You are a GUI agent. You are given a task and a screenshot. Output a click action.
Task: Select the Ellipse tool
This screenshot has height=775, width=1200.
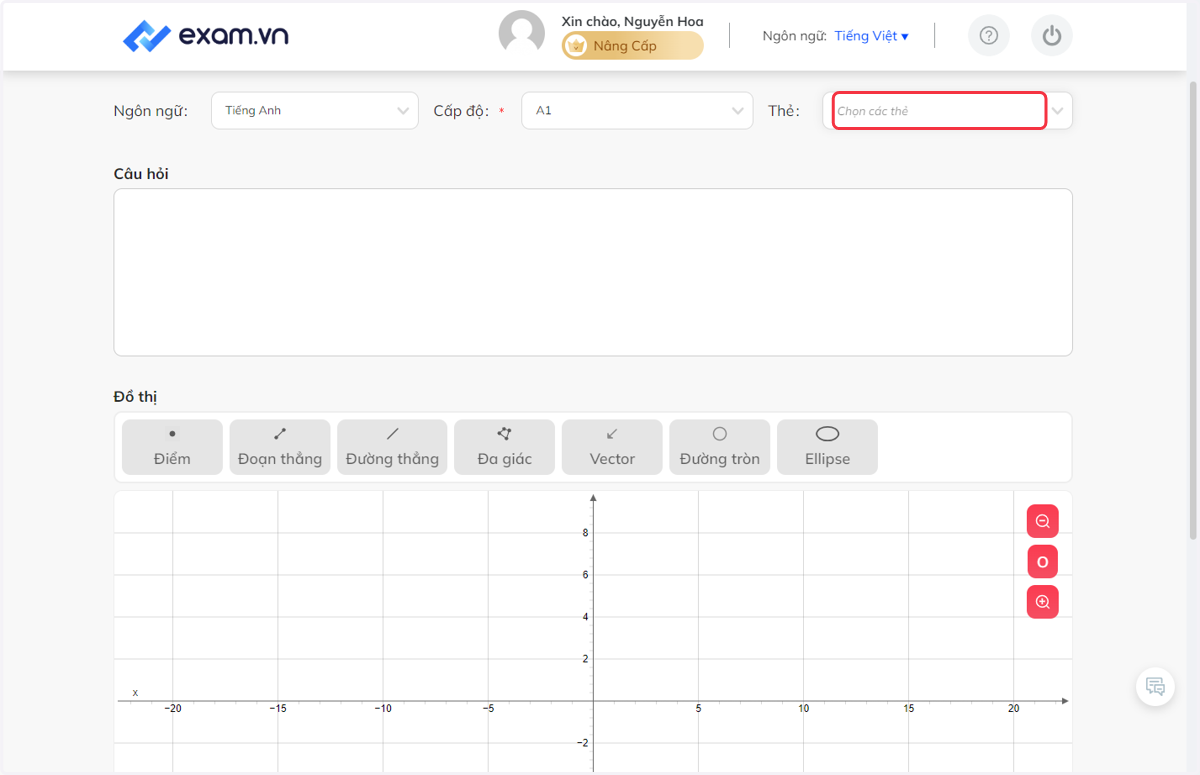point(827,447)
